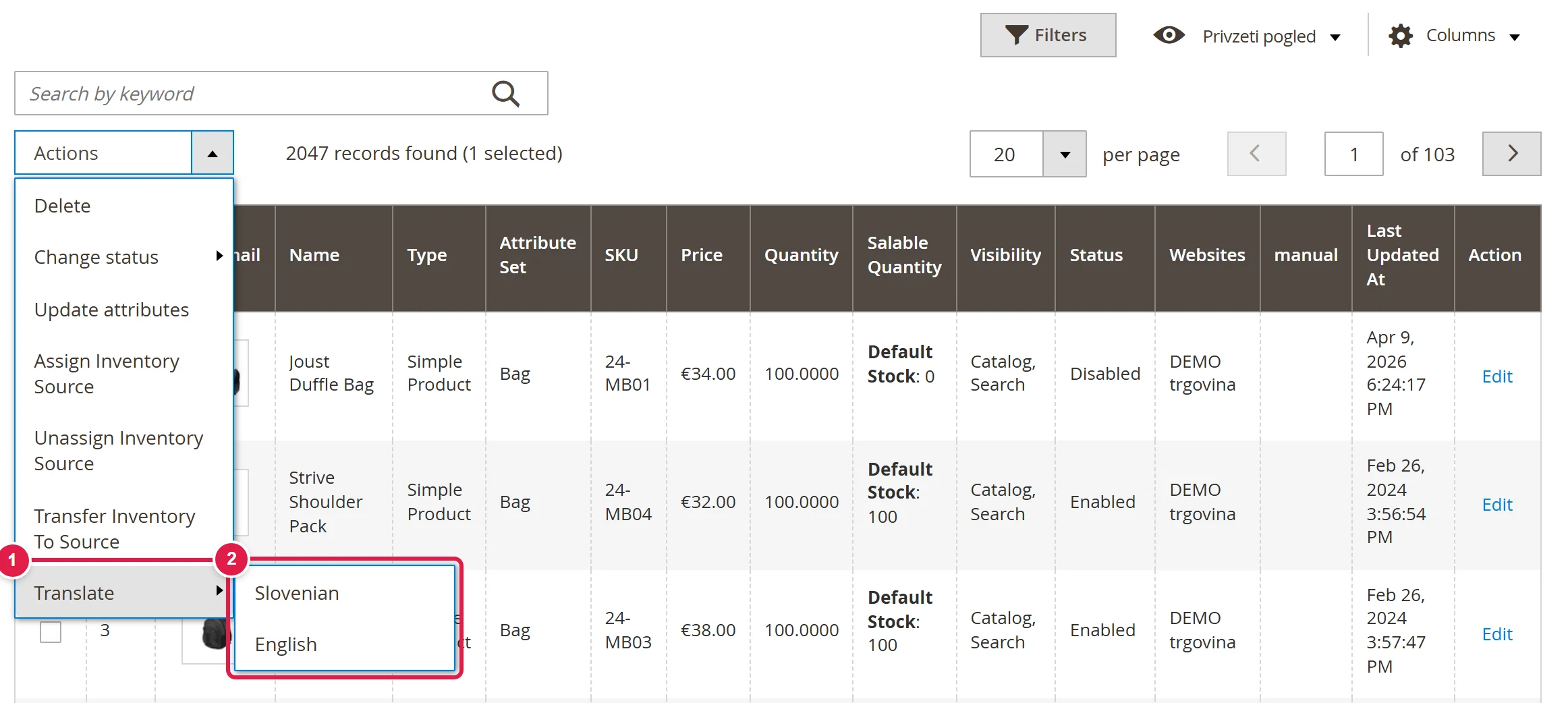This screenshot has width=1568, height=703.
Task: Choose Update attributes action
Action: pos(124,310)
